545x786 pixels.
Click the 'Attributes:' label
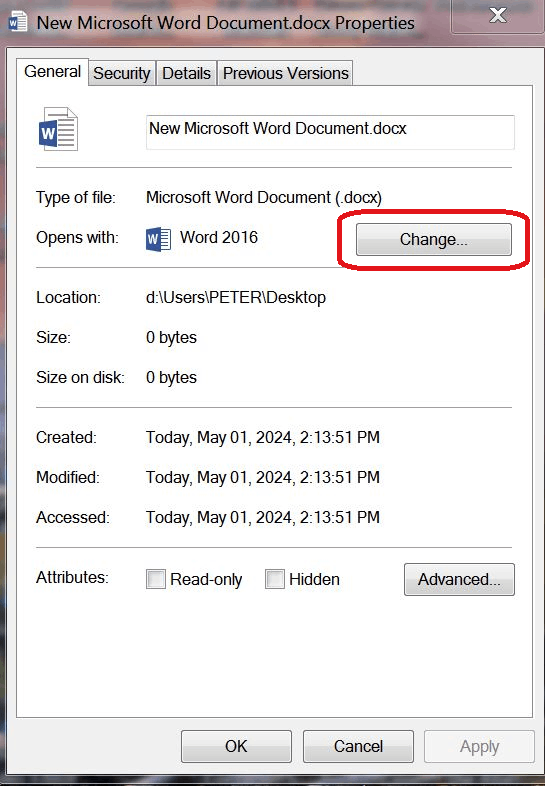click(72, 577)
